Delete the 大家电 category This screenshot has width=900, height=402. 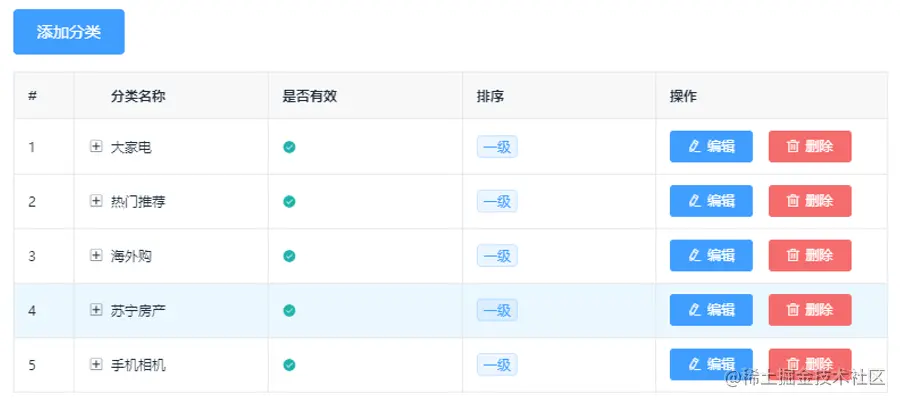(810, 146)
